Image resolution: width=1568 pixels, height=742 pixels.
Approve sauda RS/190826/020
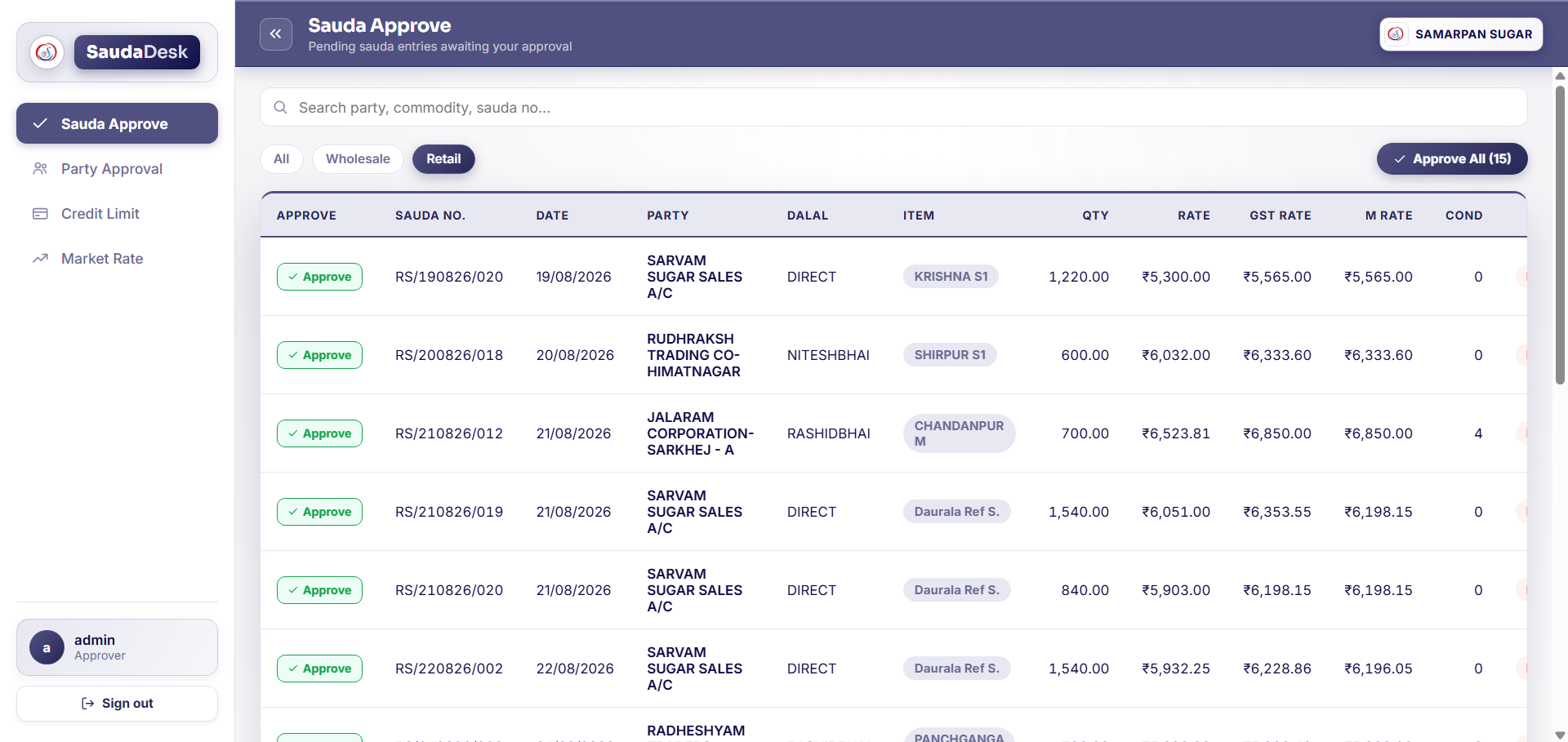coord(319,277)
